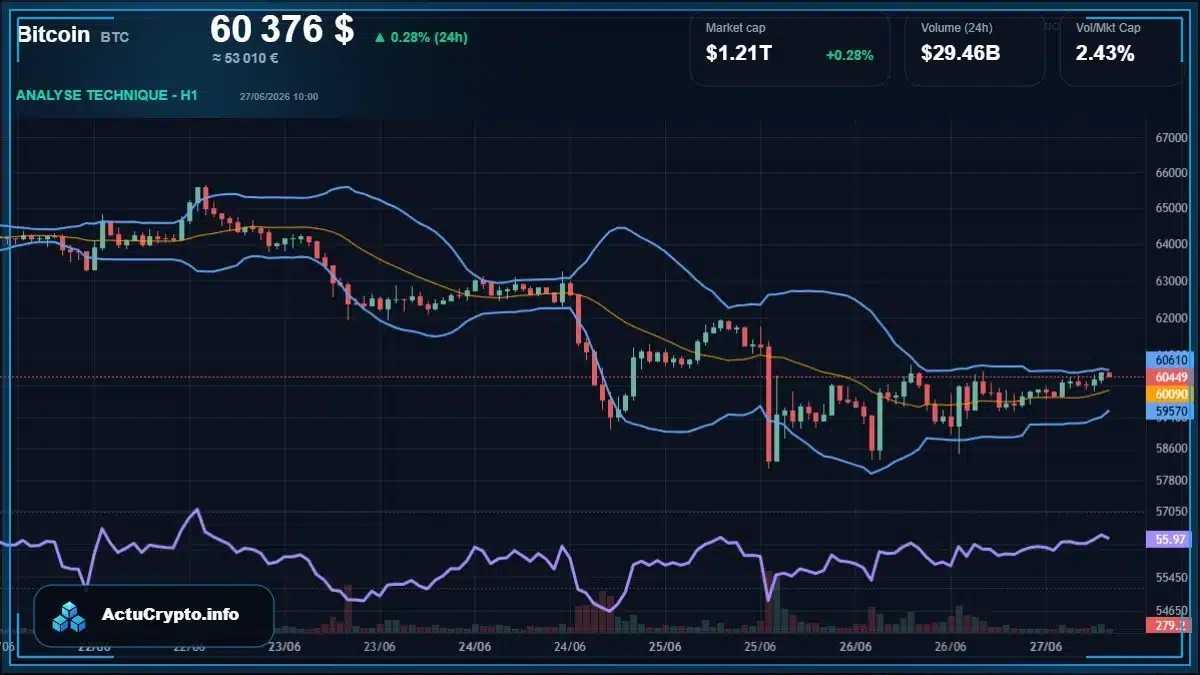Click the 58600 price axis label

(1171, 449)
